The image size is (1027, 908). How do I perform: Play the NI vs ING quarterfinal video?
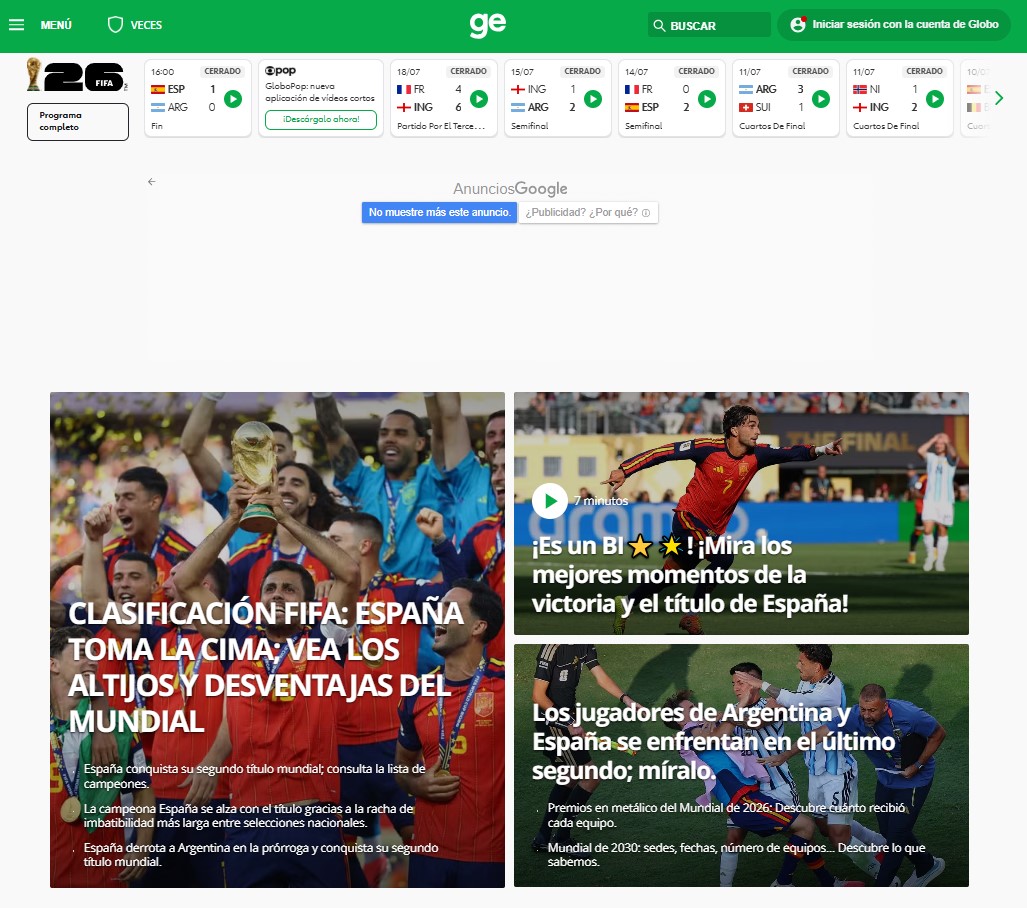tap(935, 99)
